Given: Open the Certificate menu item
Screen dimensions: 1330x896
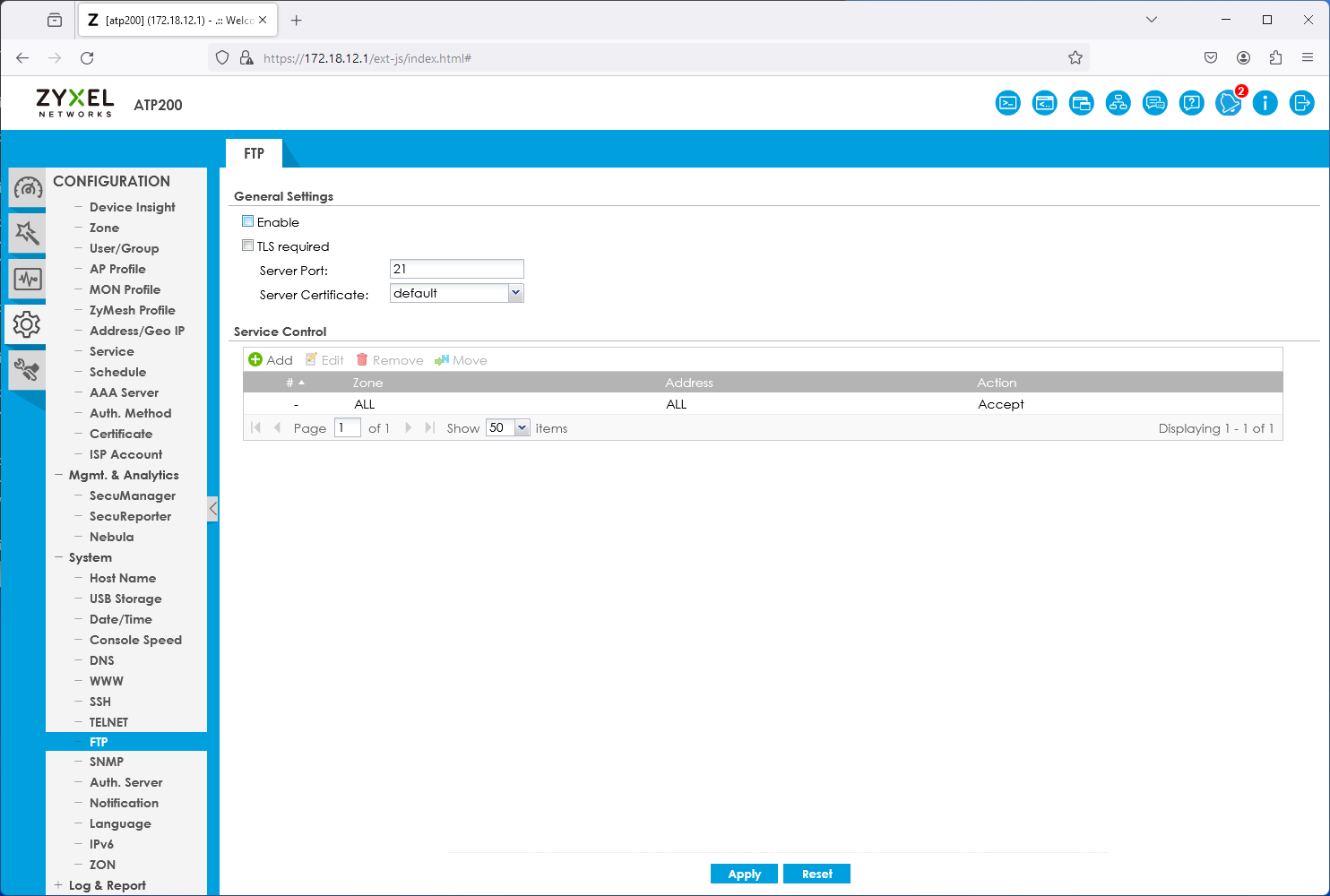Looking at the screenshot, I should 121,434.
